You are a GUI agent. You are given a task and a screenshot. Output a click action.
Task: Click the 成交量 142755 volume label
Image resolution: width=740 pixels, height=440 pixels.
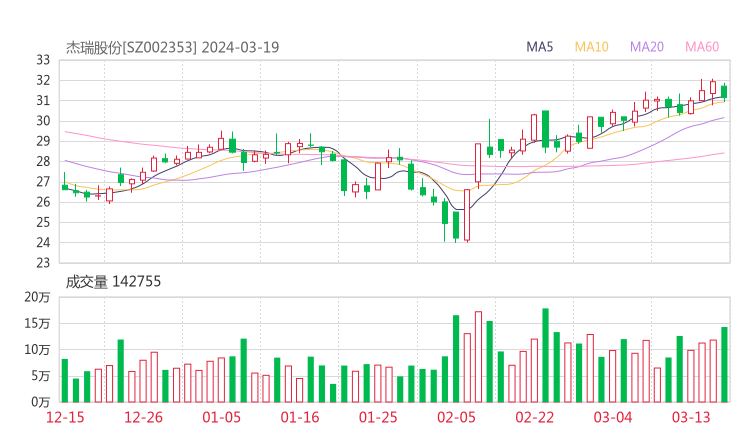pyautogui.click(x=113, y=282)
